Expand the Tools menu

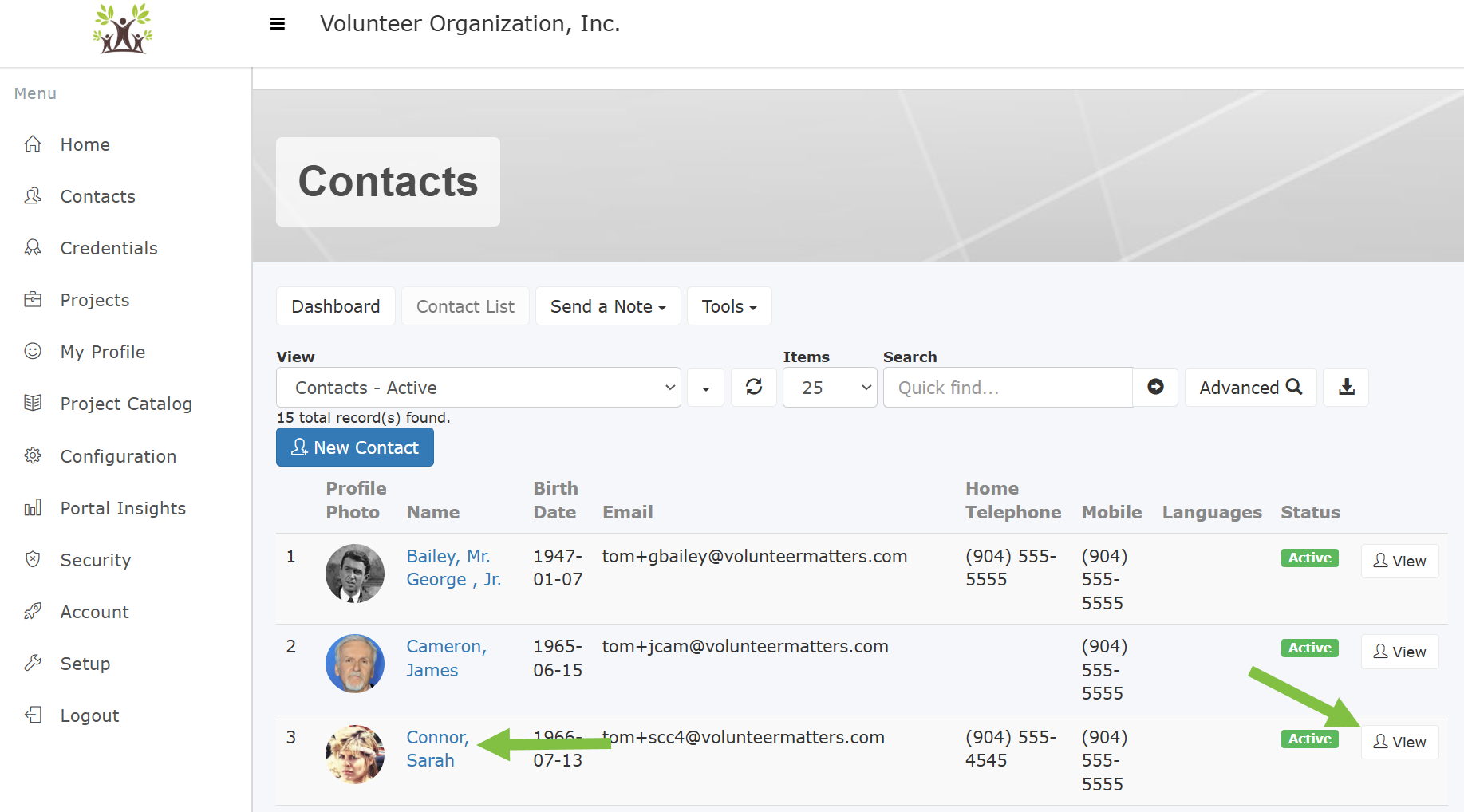(x=729, y=306)
